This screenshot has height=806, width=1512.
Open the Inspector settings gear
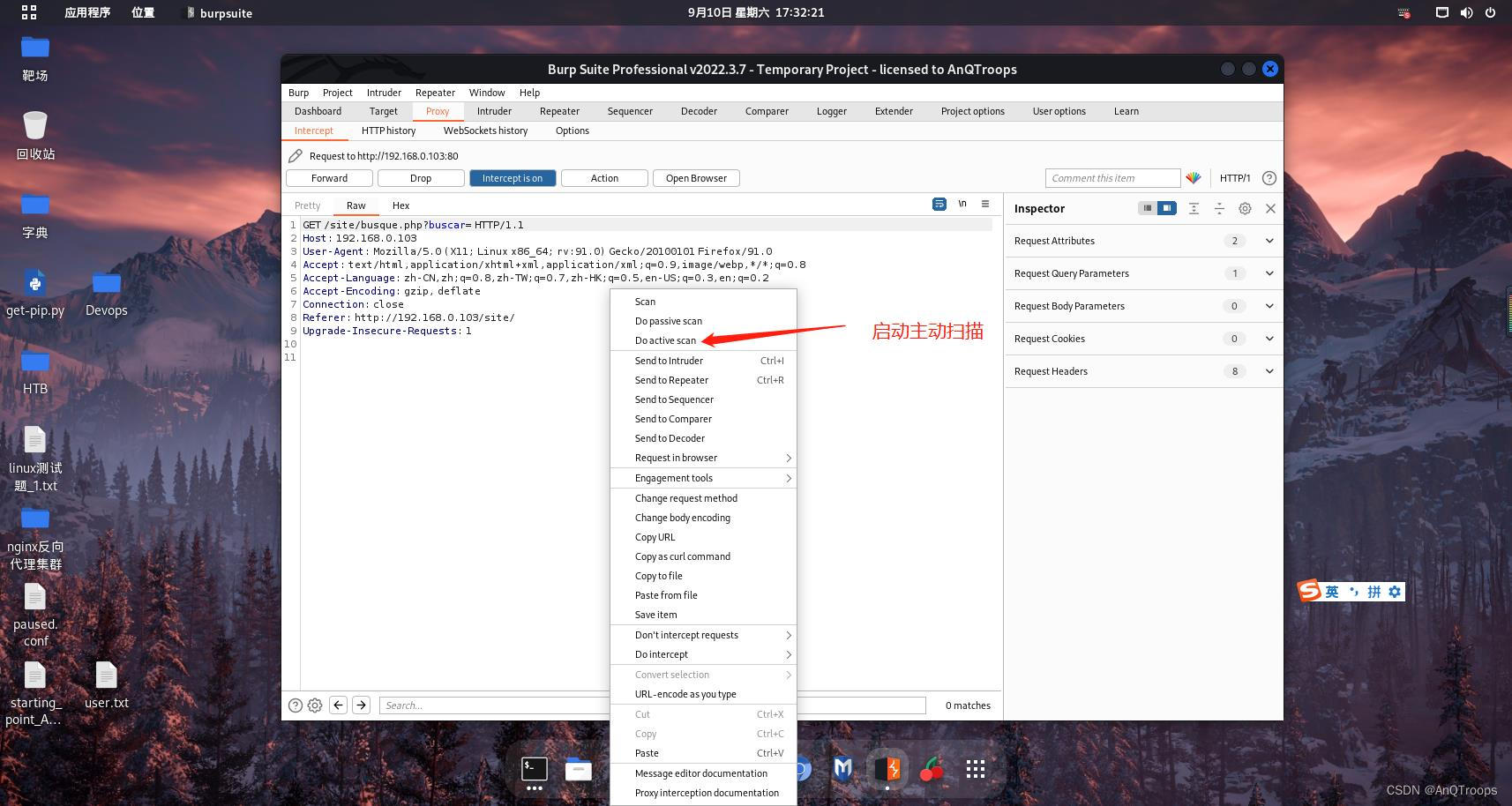click(x=1245, y=208)
